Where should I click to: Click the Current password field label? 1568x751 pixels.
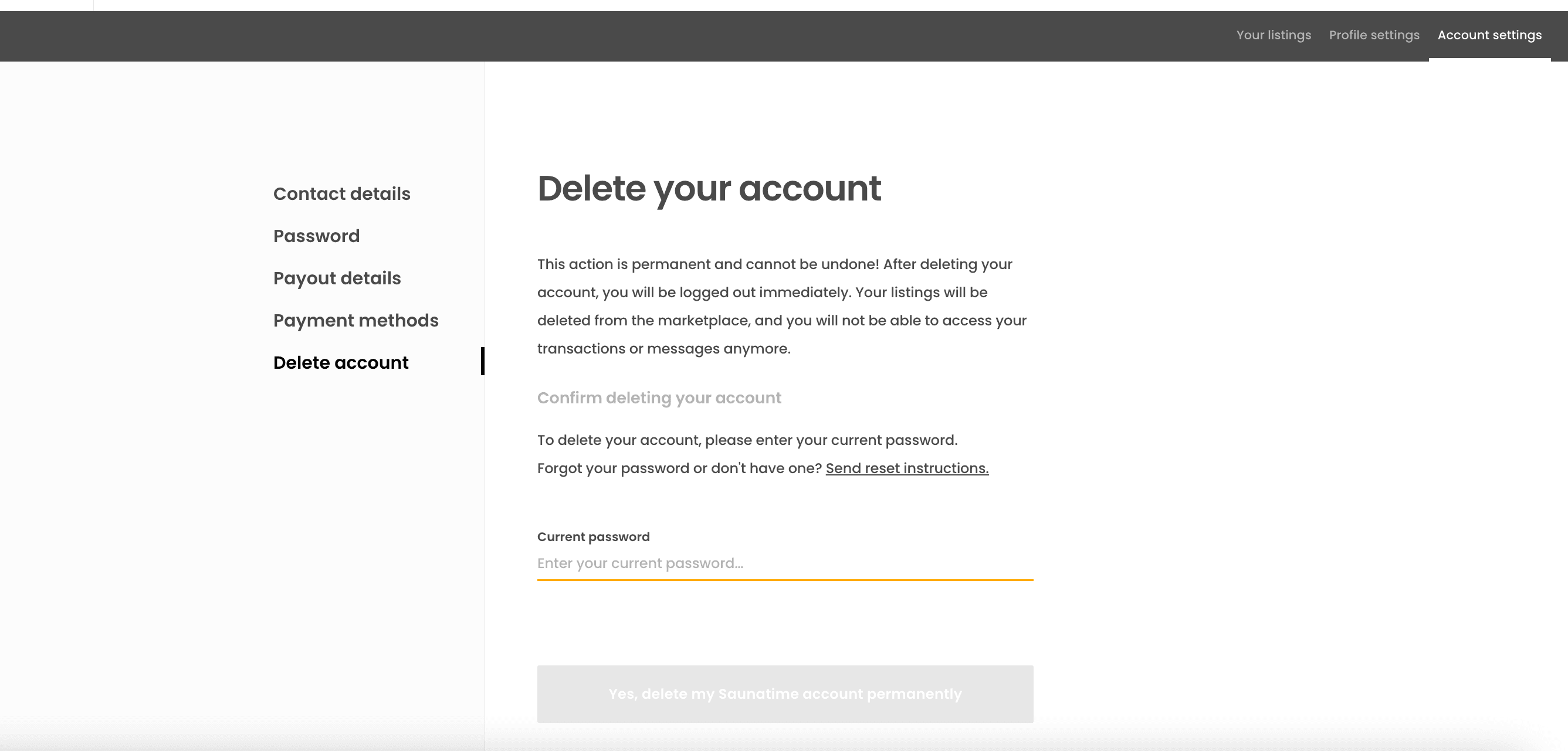(x=593, y=537)
